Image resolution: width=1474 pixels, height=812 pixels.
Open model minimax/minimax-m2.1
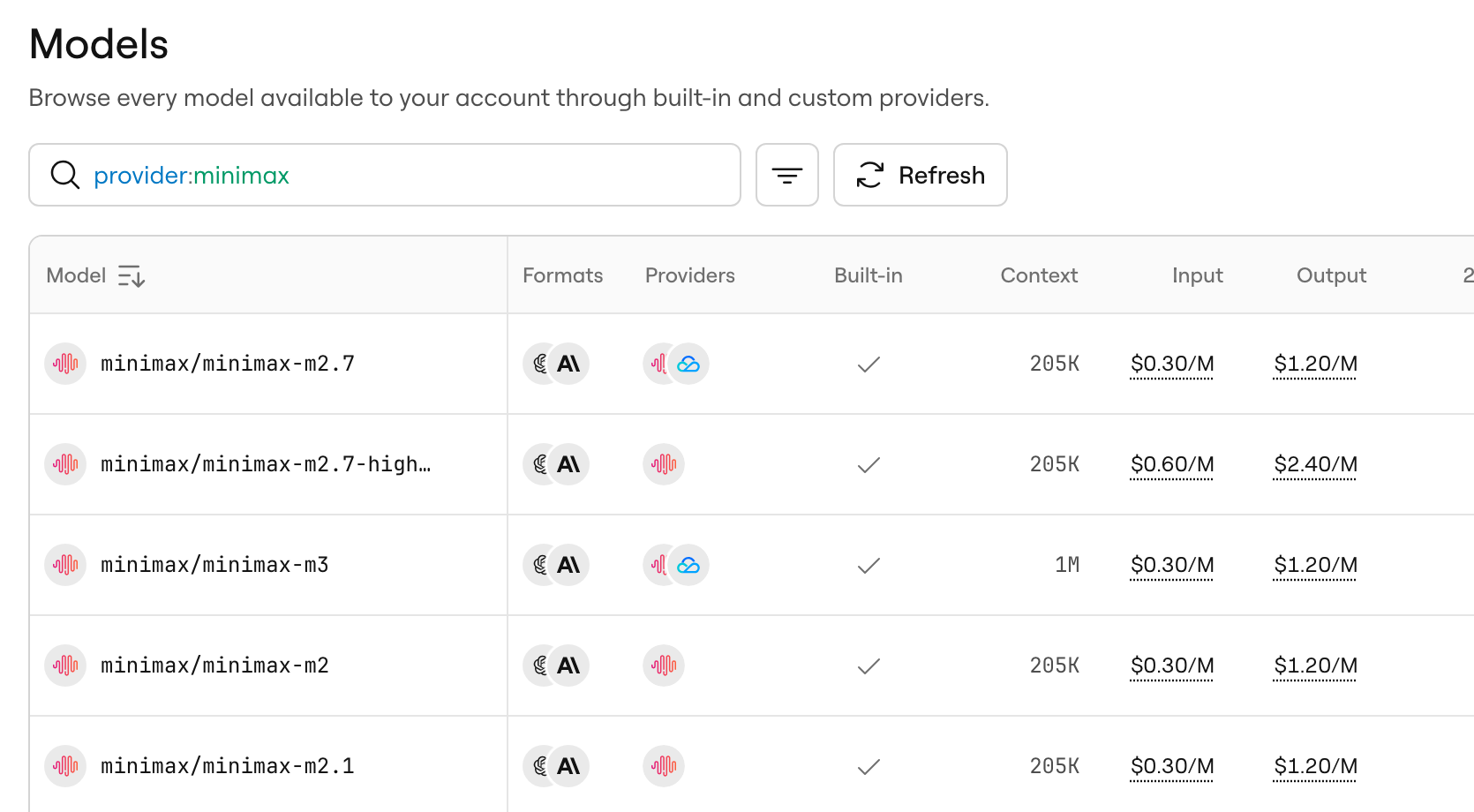228,766
